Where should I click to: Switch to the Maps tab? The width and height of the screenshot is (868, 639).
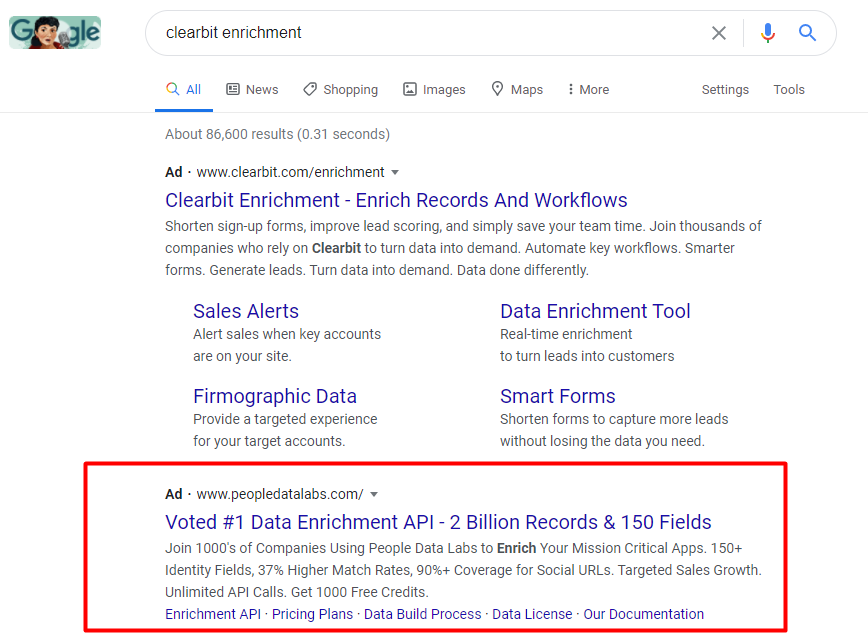(517, 90)
